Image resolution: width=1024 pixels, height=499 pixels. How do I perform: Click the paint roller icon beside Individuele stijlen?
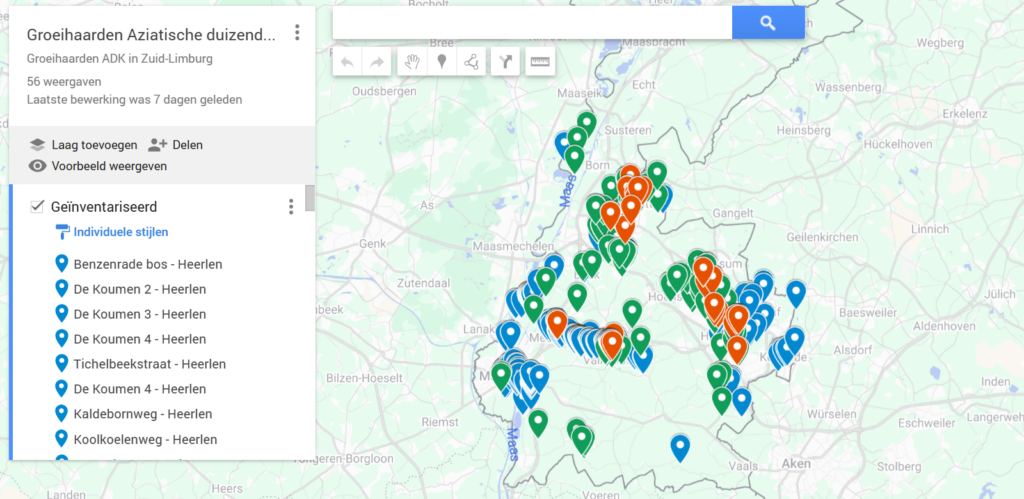coord(63,232)
